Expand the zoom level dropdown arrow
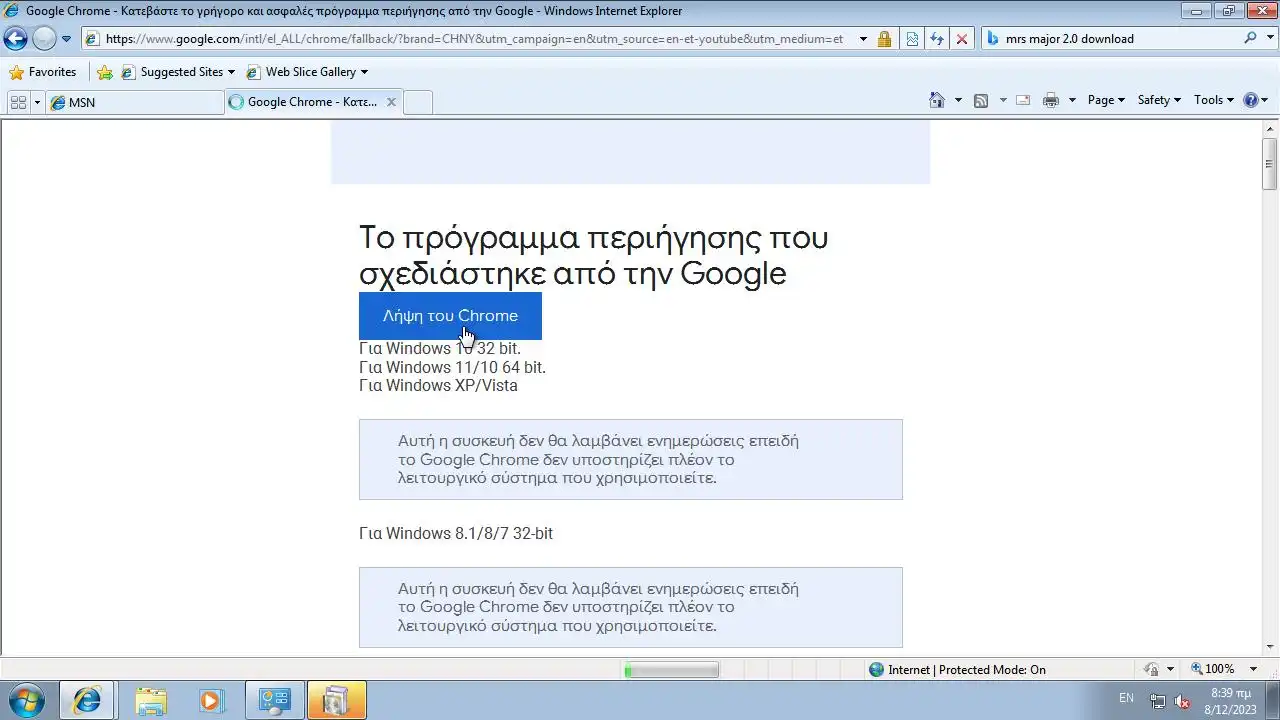1280x720 pixels. click(x=1255, y=669)
